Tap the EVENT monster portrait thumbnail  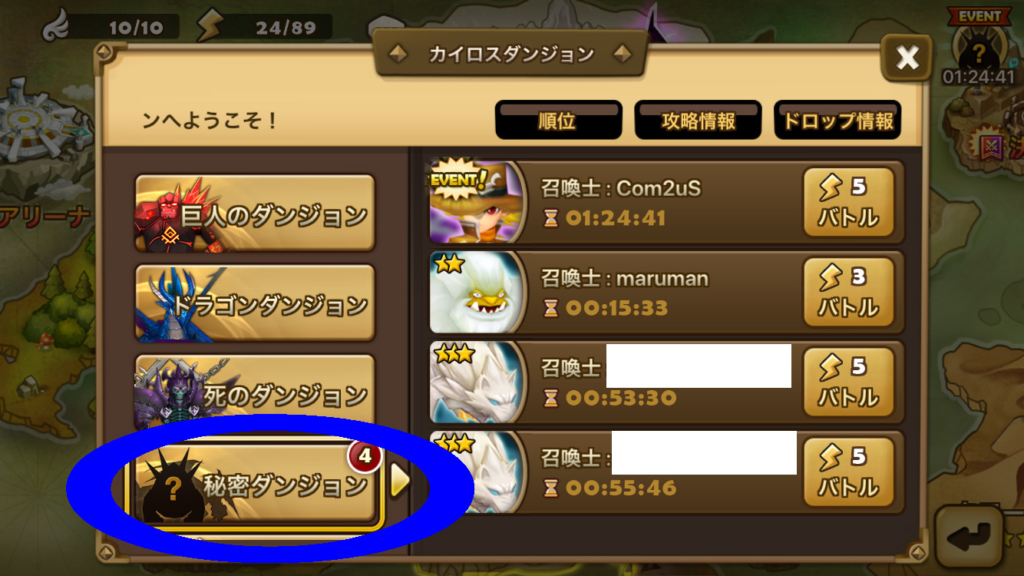pyautogui.click(x=475, y=201)
